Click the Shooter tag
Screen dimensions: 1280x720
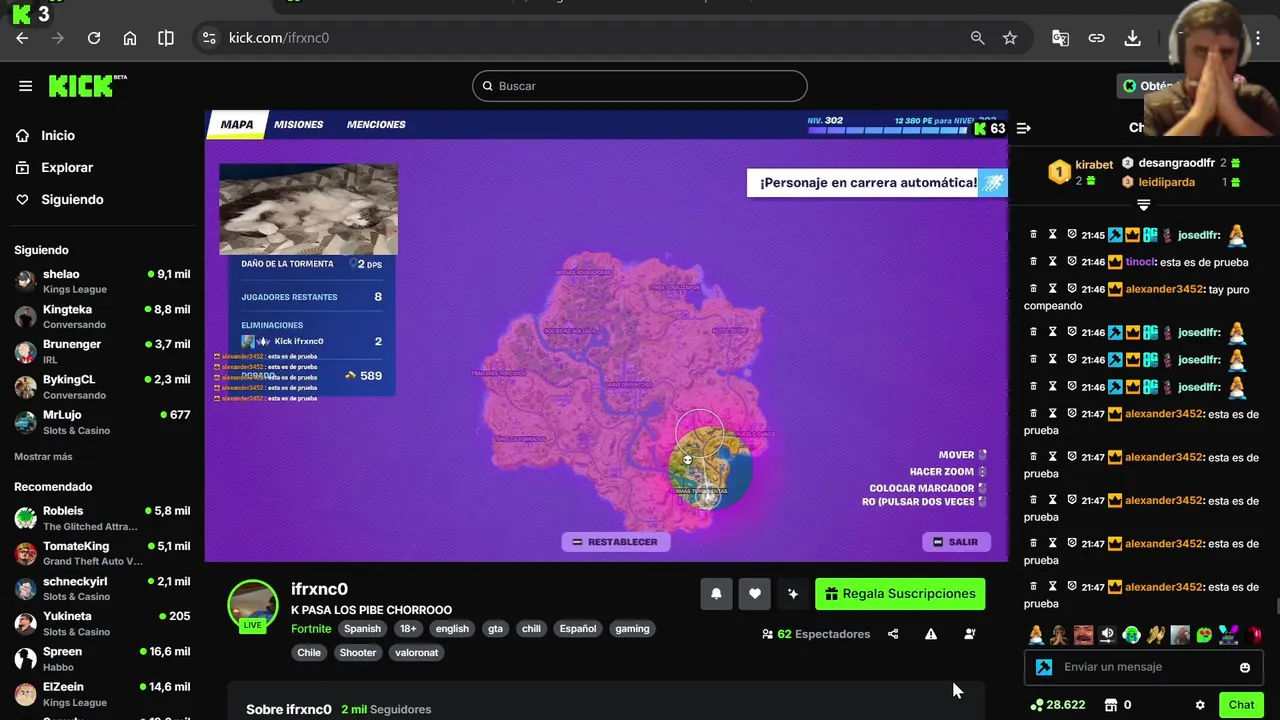pos(358,653)
